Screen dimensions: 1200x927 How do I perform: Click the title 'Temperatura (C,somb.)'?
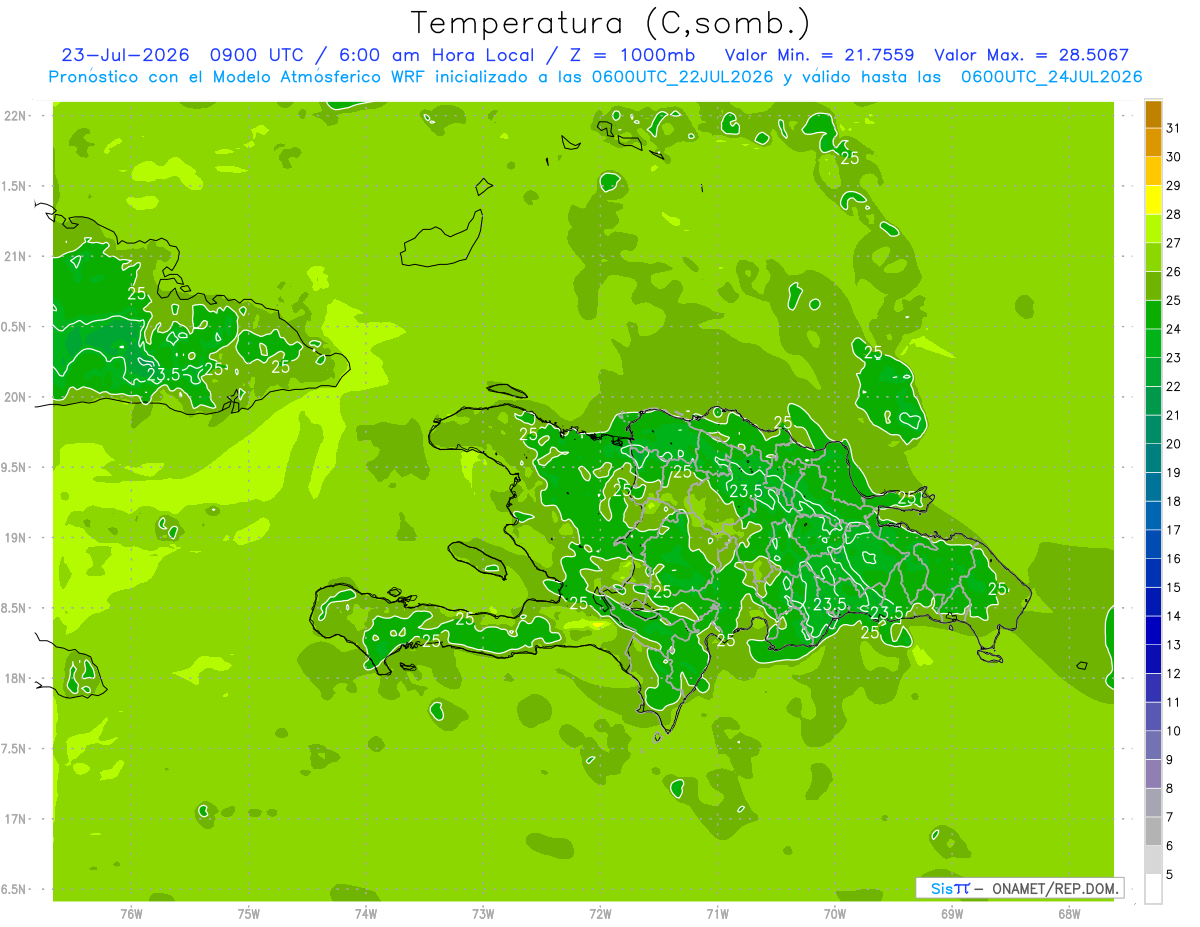click(610, 23)
